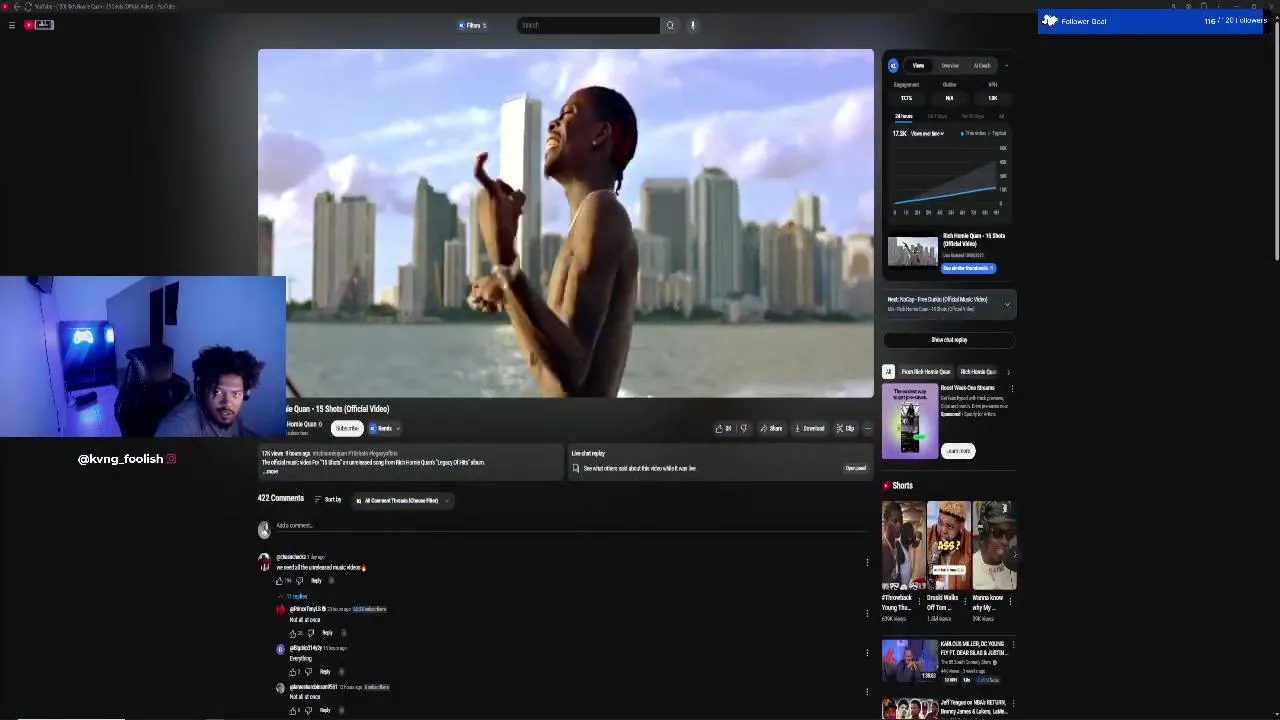Switch to the Overview tab
The height and width of the screenshot is (720, 1280).
950,66
